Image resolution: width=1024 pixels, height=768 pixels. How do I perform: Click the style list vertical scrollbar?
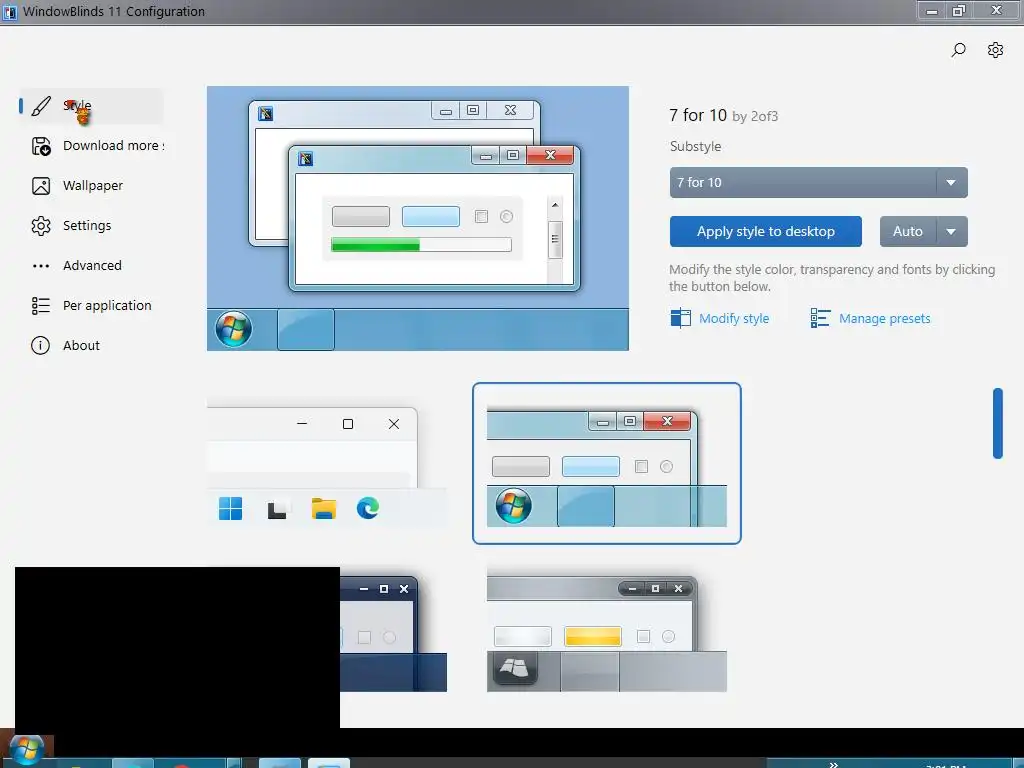pyautogui.click(x=998, y=424)
